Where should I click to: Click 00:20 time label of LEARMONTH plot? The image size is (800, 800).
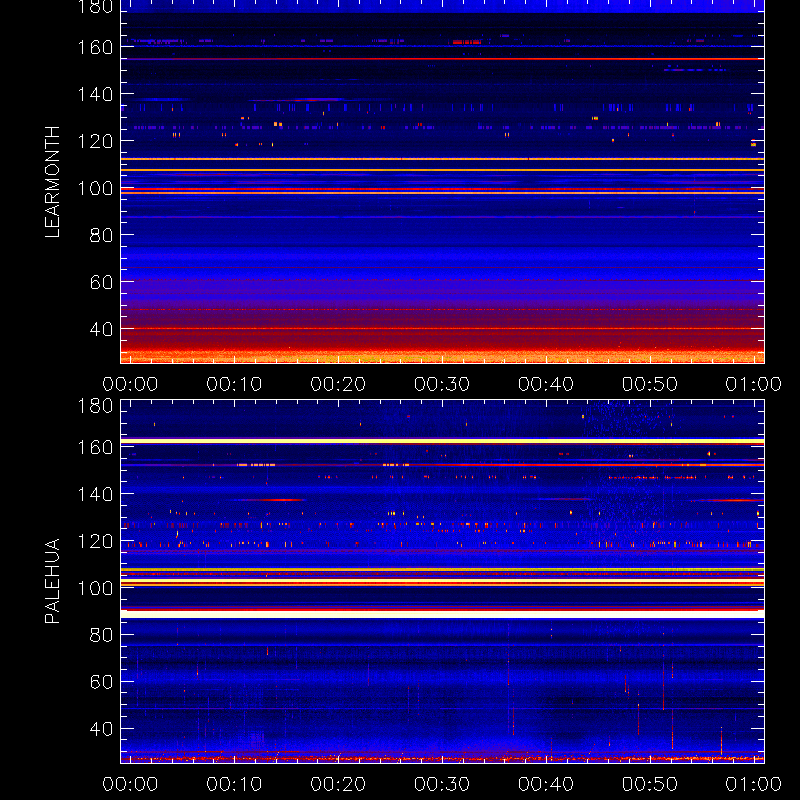pyautogui.click(x=338, y=384)
